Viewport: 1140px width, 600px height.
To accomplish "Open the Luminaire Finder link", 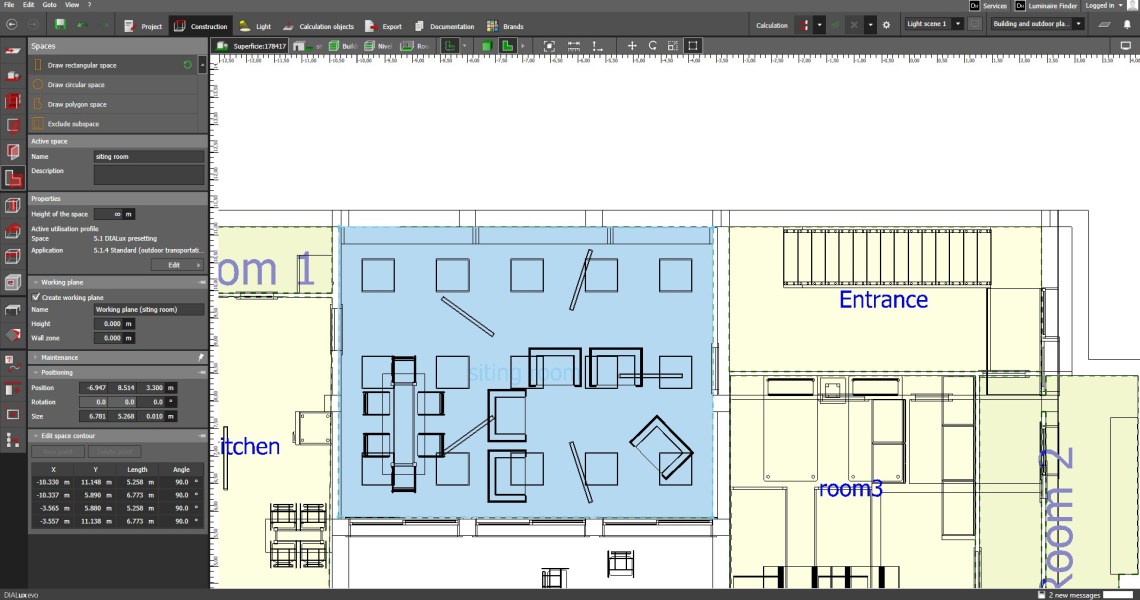I will tap(1044, 6).
